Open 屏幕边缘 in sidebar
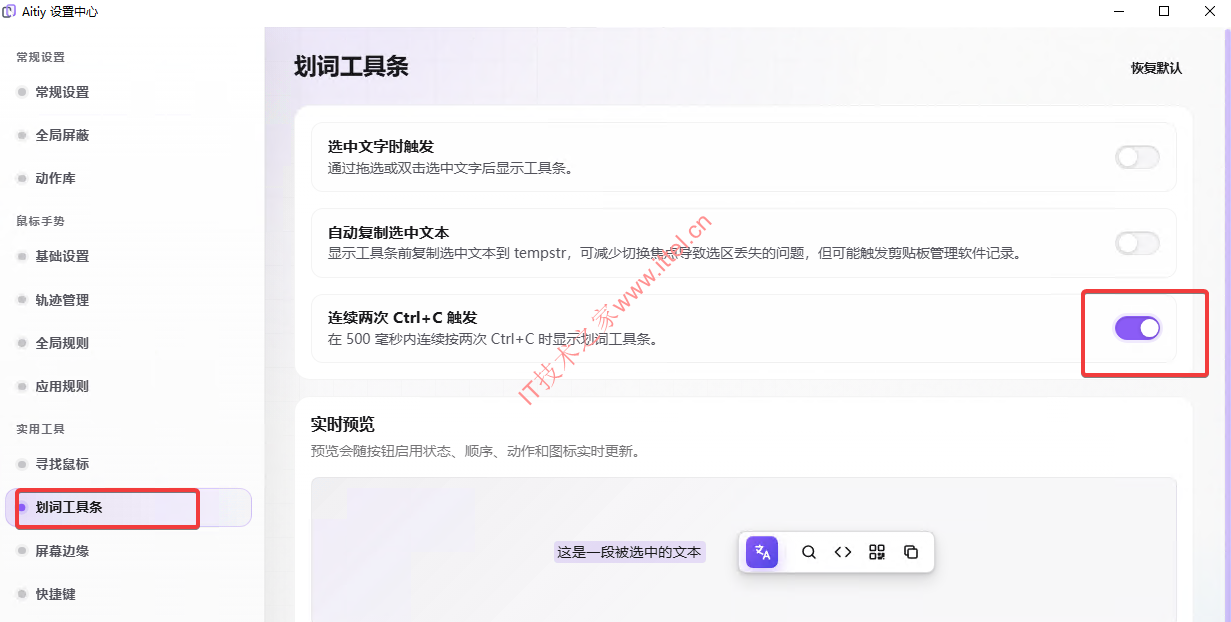This screenshot has height=622, width=1231. (x=128, y=551)
